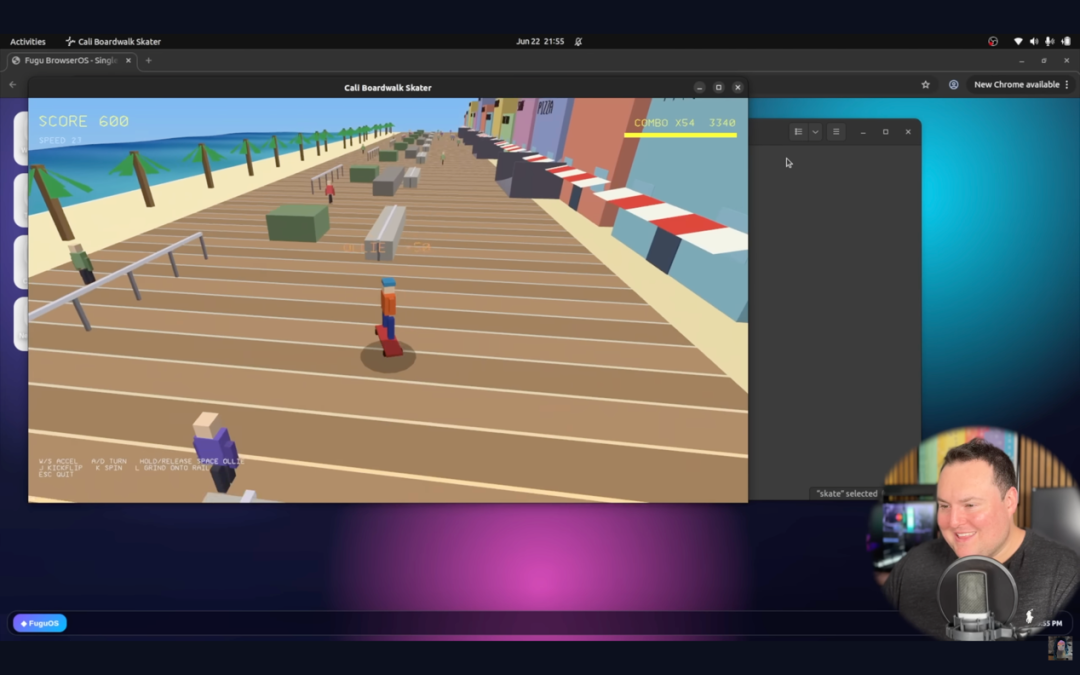Click the muted notifications bell icon
Screen dimensions: 1080x675
click(x=579, y=41)
